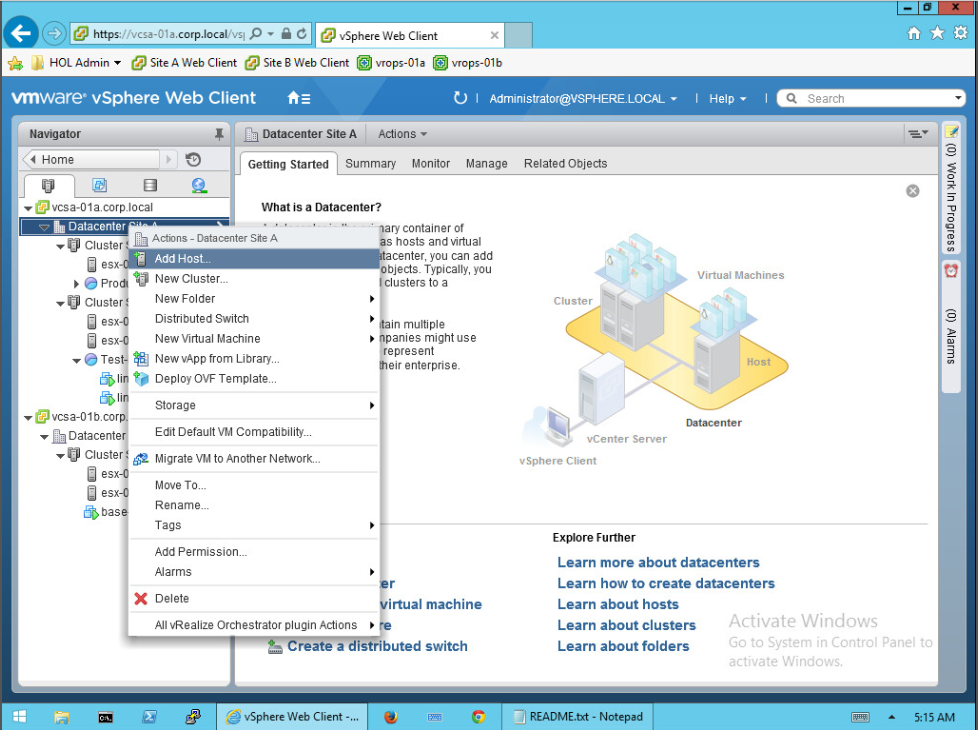Pin the Navigator panel
This screenshot has width=978, height=730.
[x=218, y=134]
